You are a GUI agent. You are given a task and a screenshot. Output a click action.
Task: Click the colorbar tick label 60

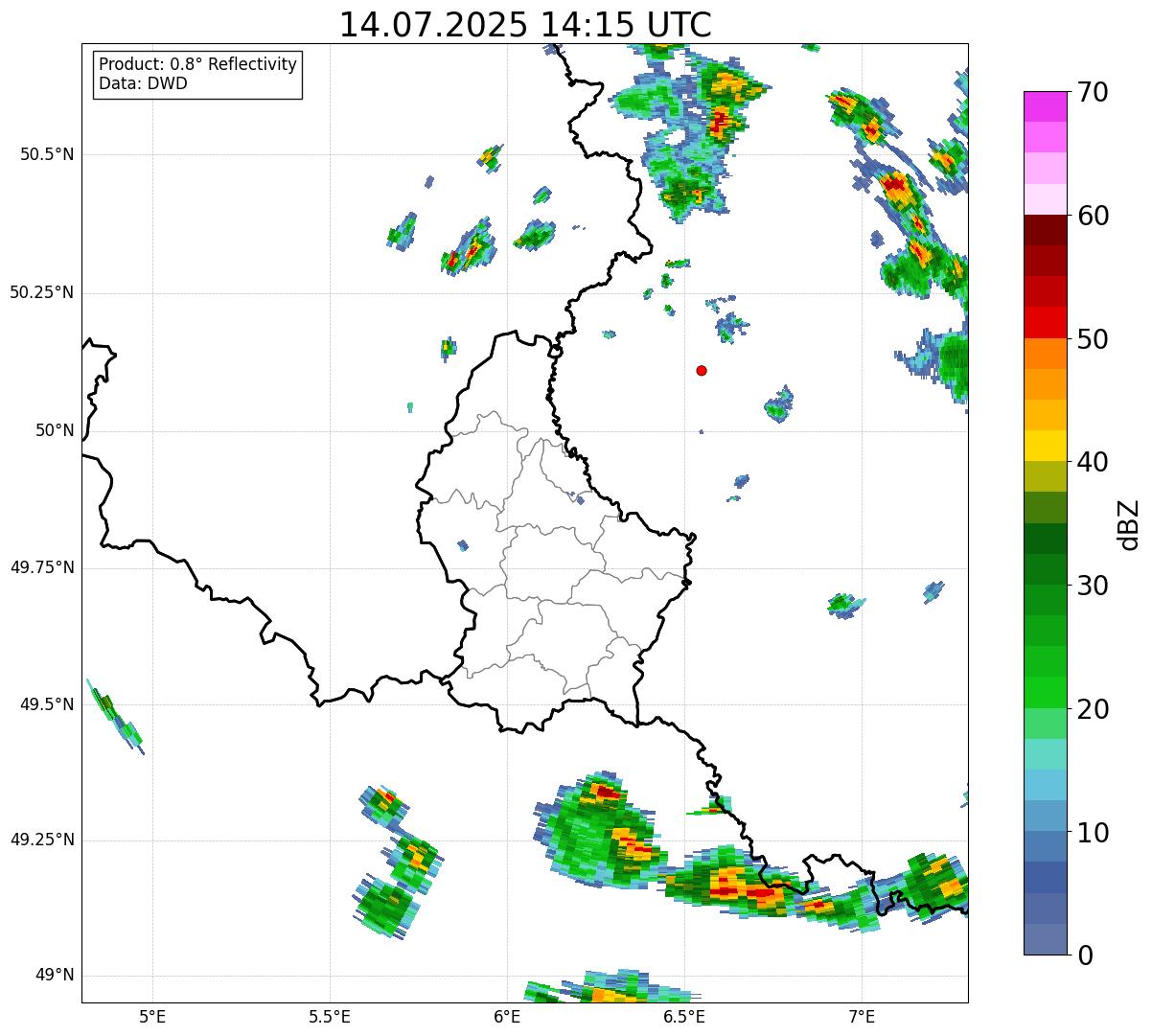1093,216
